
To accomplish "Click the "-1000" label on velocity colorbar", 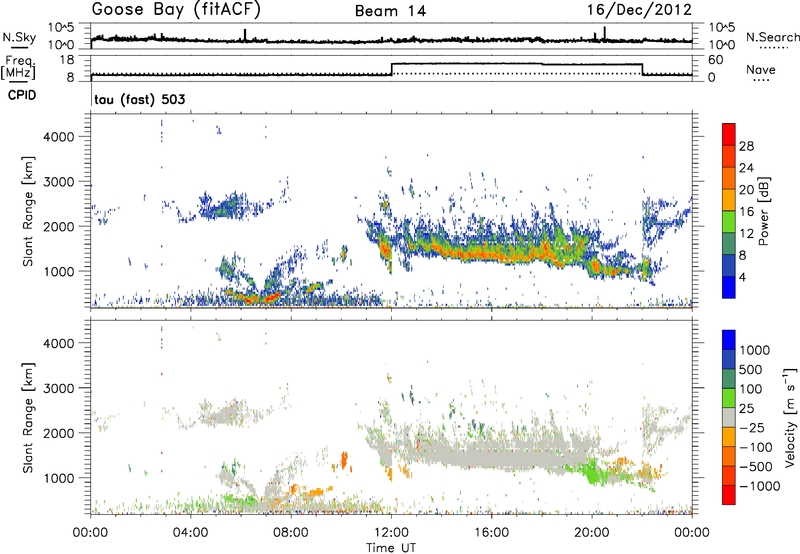I will point(760,486).
